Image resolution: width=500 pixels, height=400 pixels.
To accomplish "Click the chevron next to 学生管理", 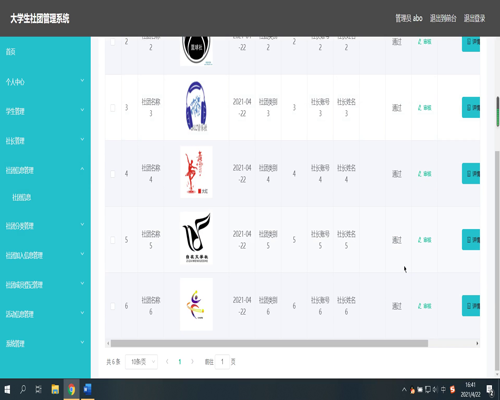I will [x=82, y=110].
